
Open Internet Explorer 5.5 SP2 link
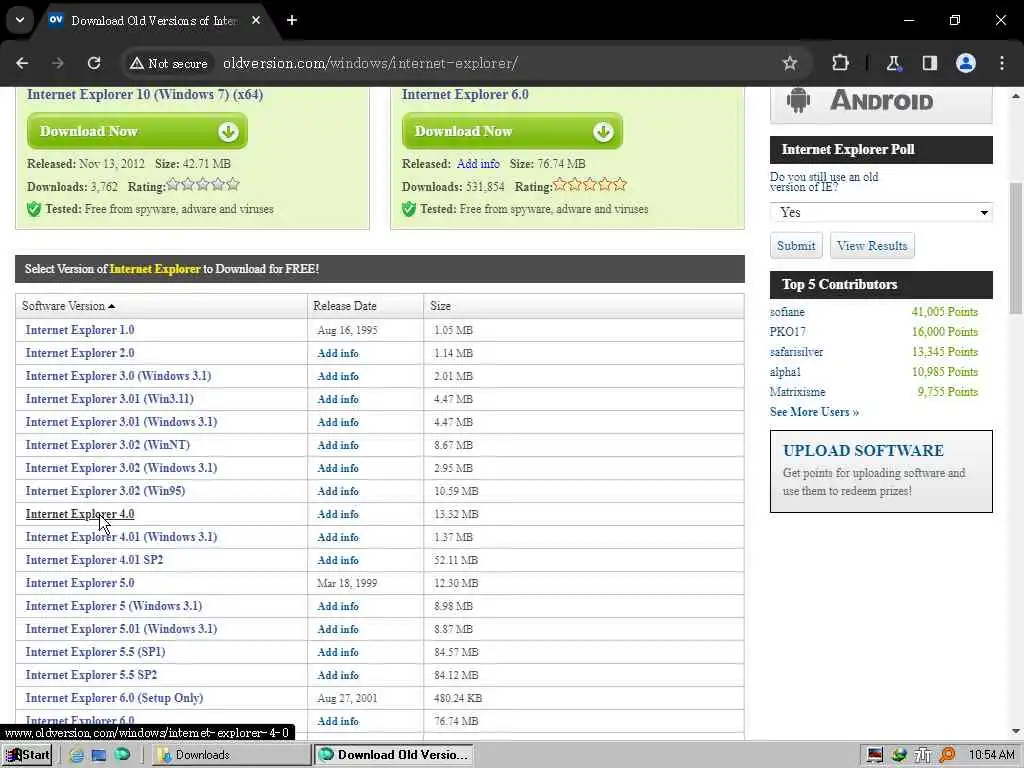pyautogui.click(x=91, y=675)
